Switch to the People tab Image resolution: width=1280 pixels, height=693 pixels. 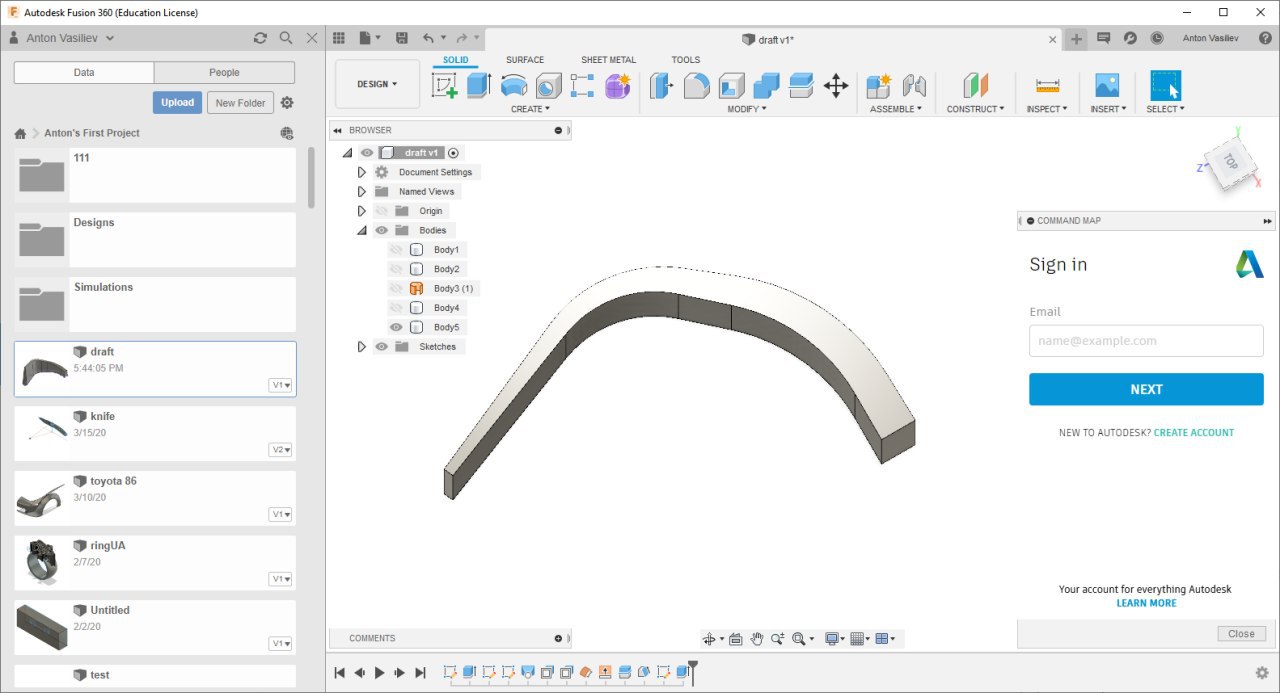[224, 72]
